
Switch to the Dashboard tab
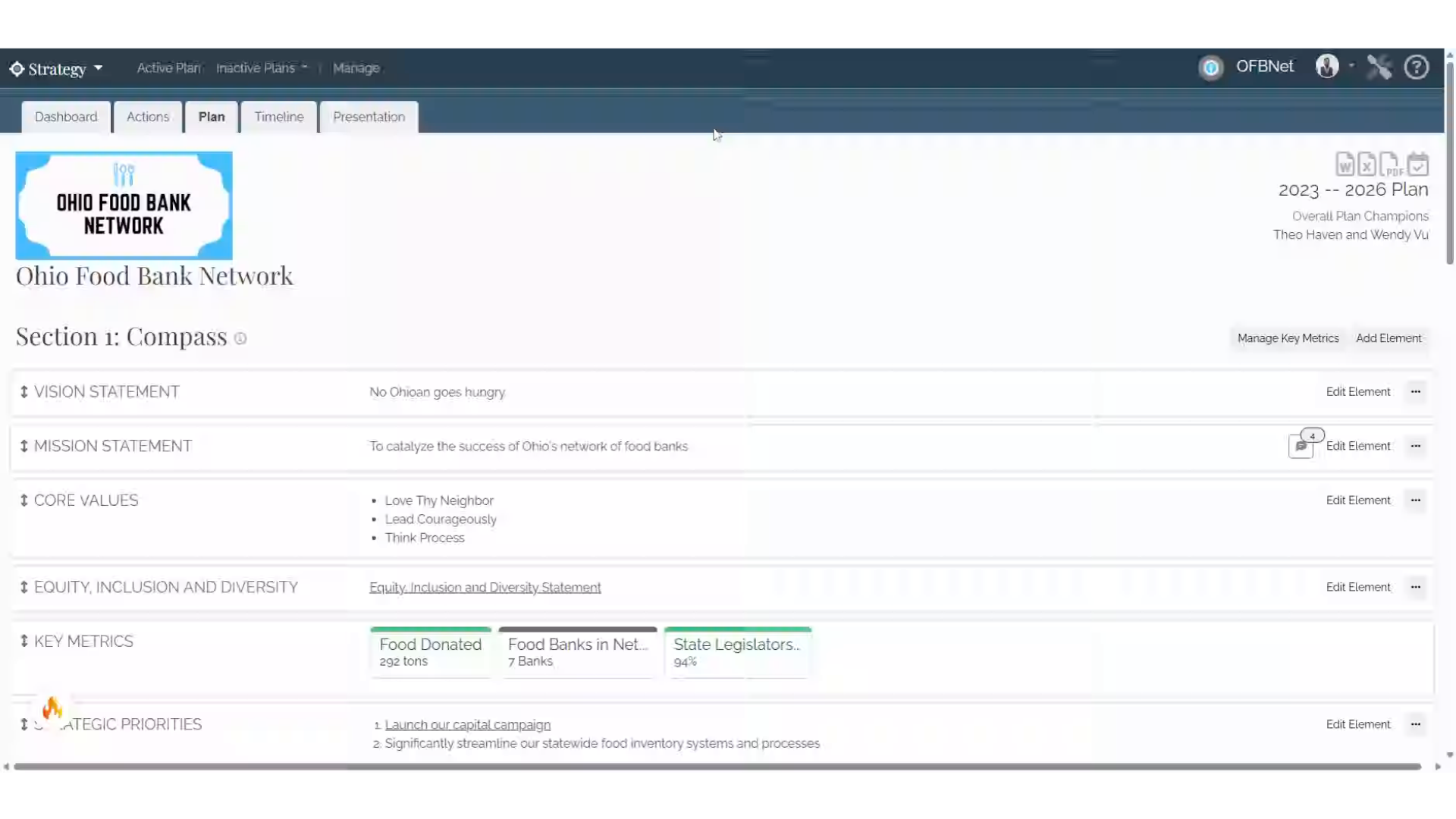pyautogui.click(x=66, y=117)
